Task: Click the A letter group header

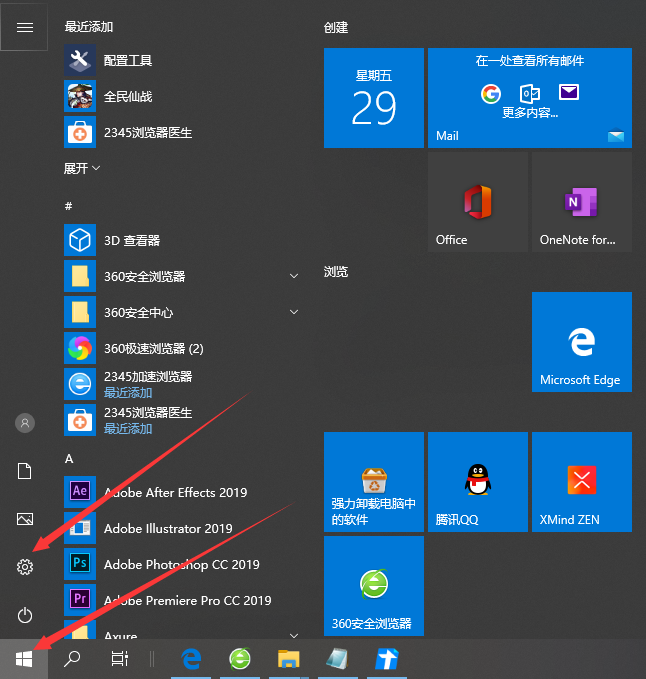Action: [69, 459]
